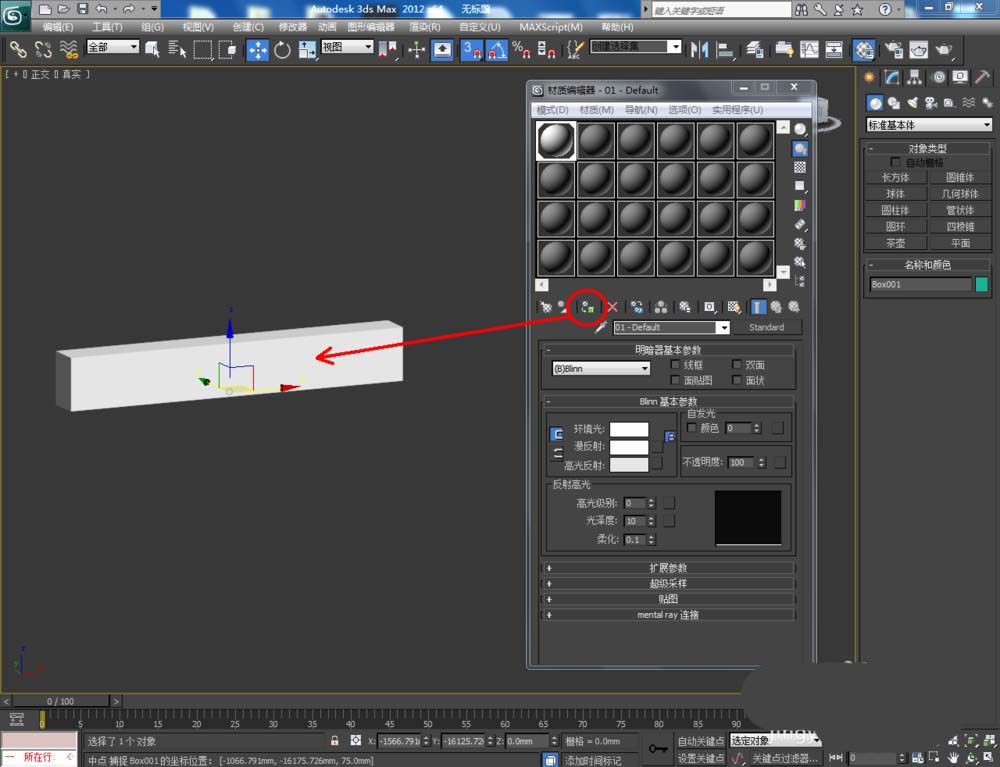Viewport: 1000px width, 767px height.
Task: Toggle Angle Snap in main toolbar
Action: [497, 50]
